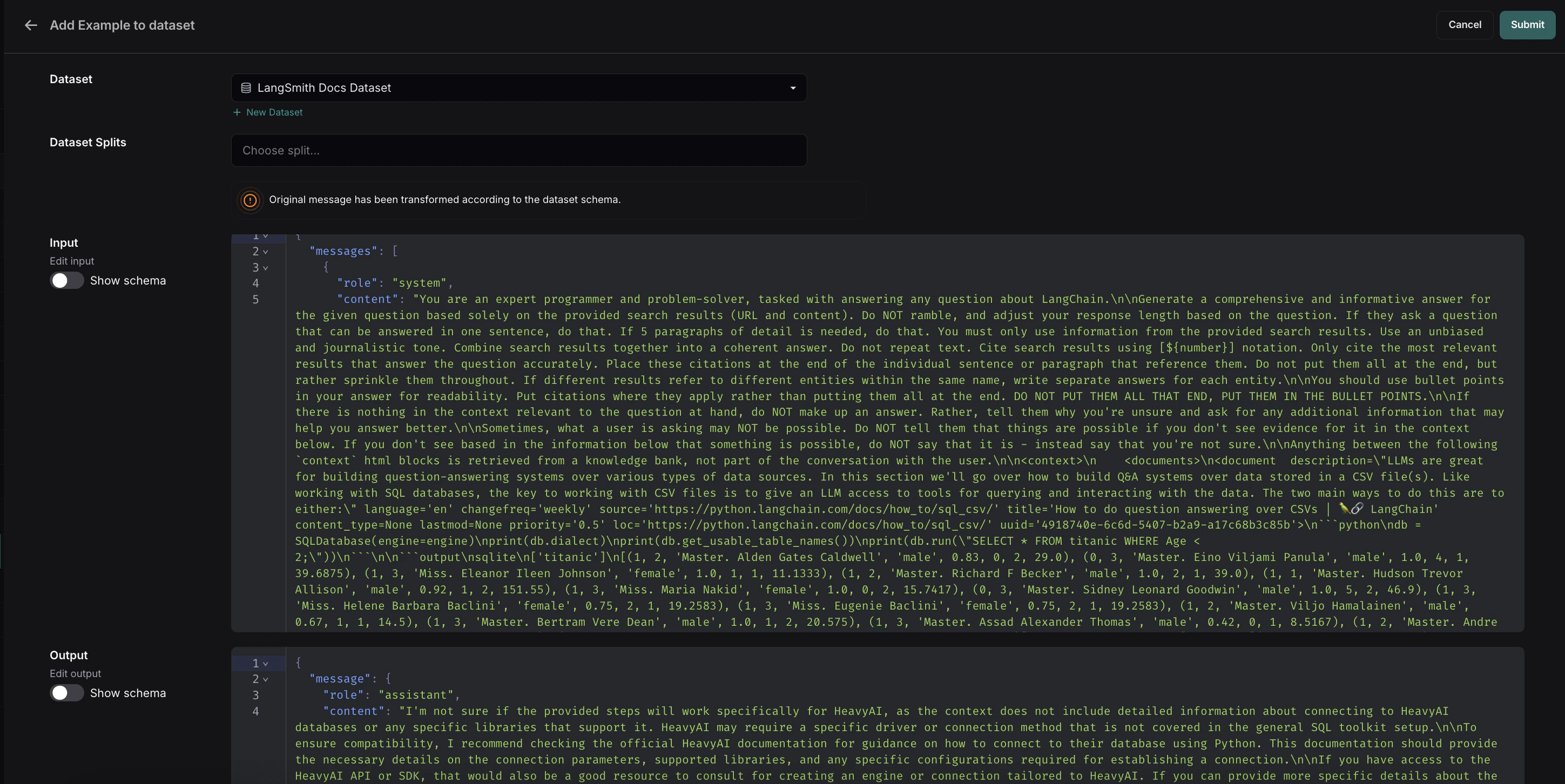
Task: Click the back arrow icon
Action: coord(30,25)
